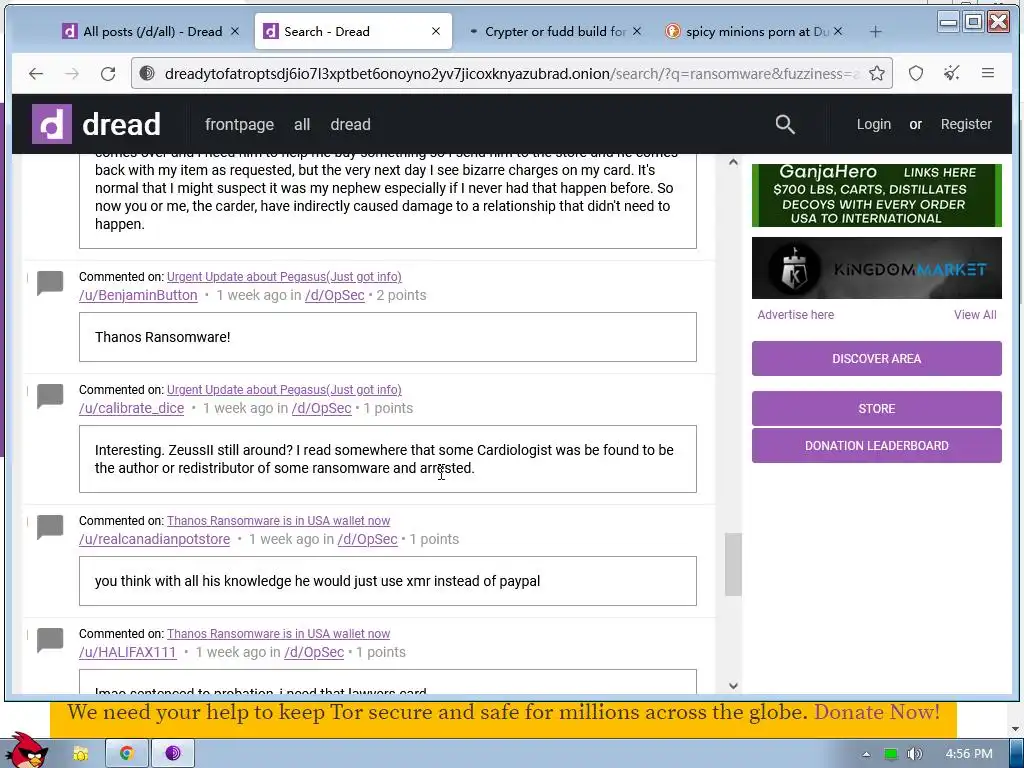The image size is (1024, 768).
Task: Click comment icon beside HALIFAX111 post
Action: pyautogui.click(x=50, y=641)
